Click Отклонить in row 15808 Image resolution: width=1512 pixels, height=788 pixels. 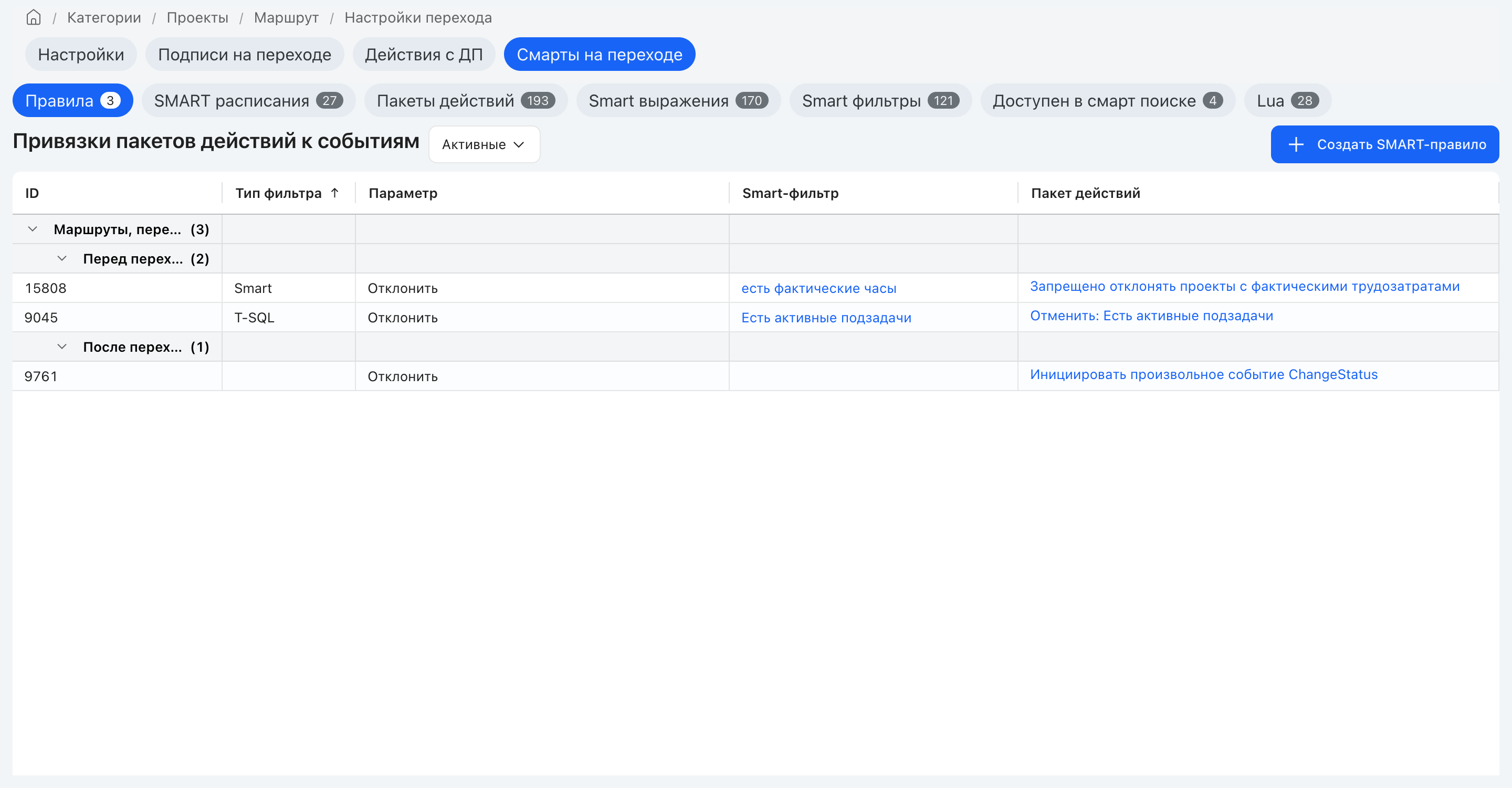pyautogui.click(x=403, y=288)
